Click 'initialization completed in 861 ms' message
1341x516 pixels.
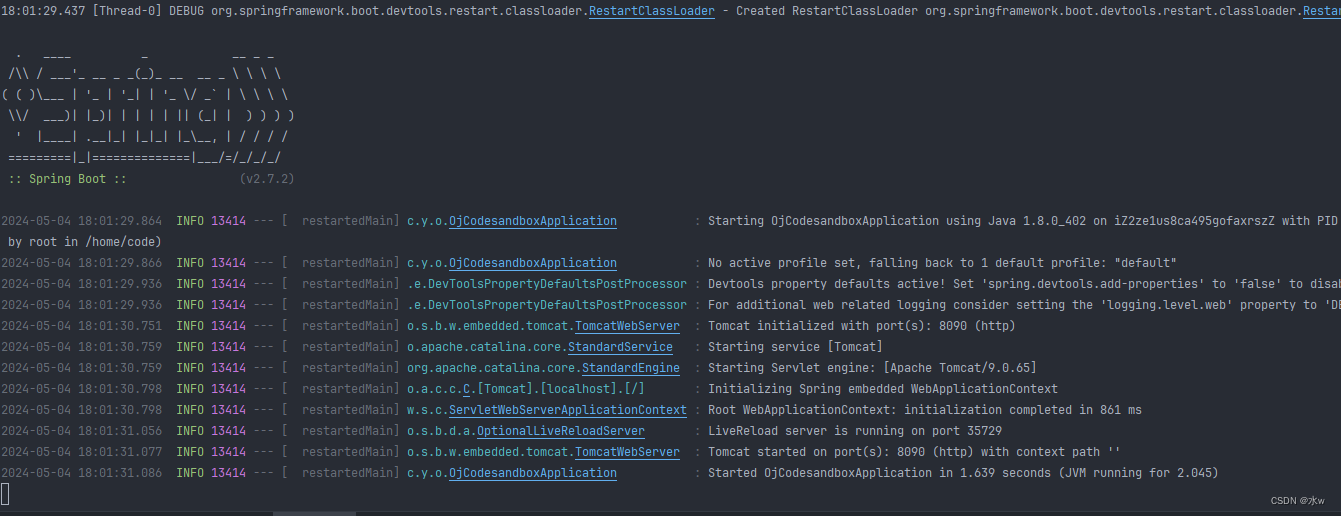point(1021,410)
